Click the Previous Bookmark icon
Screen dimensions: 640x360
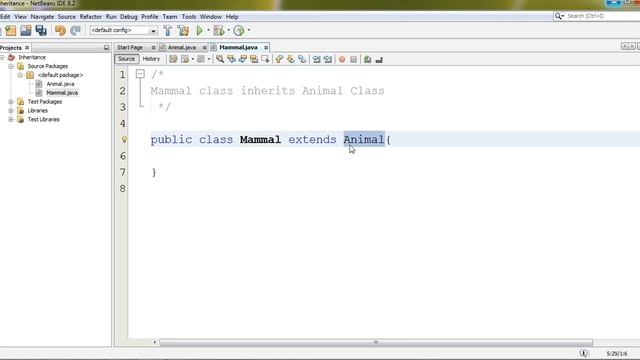[x=279, y=60]
